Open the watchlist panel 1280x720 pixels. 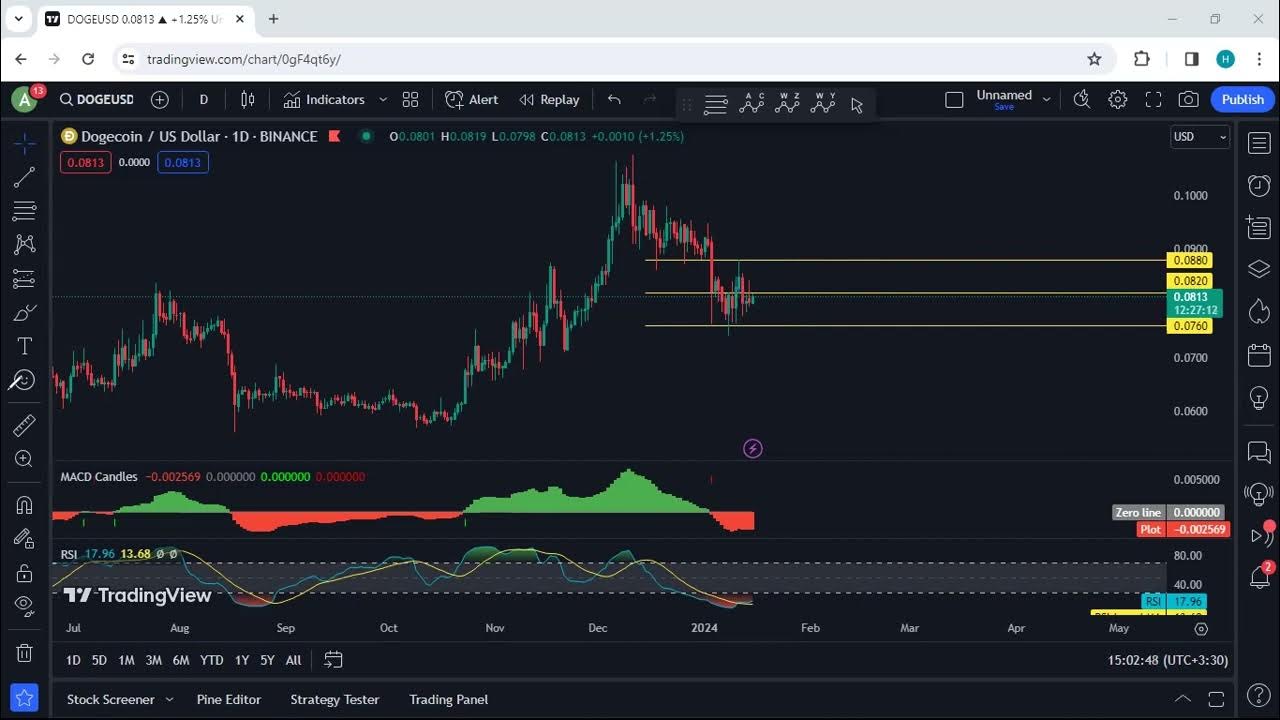[1259, 144]
